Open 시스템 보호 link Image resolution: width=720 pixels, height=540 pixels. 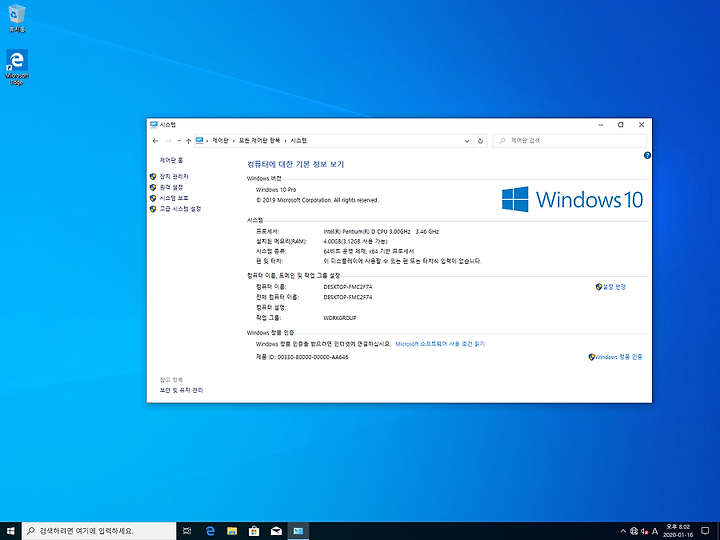pyautogui.click(x=174, y=198)
